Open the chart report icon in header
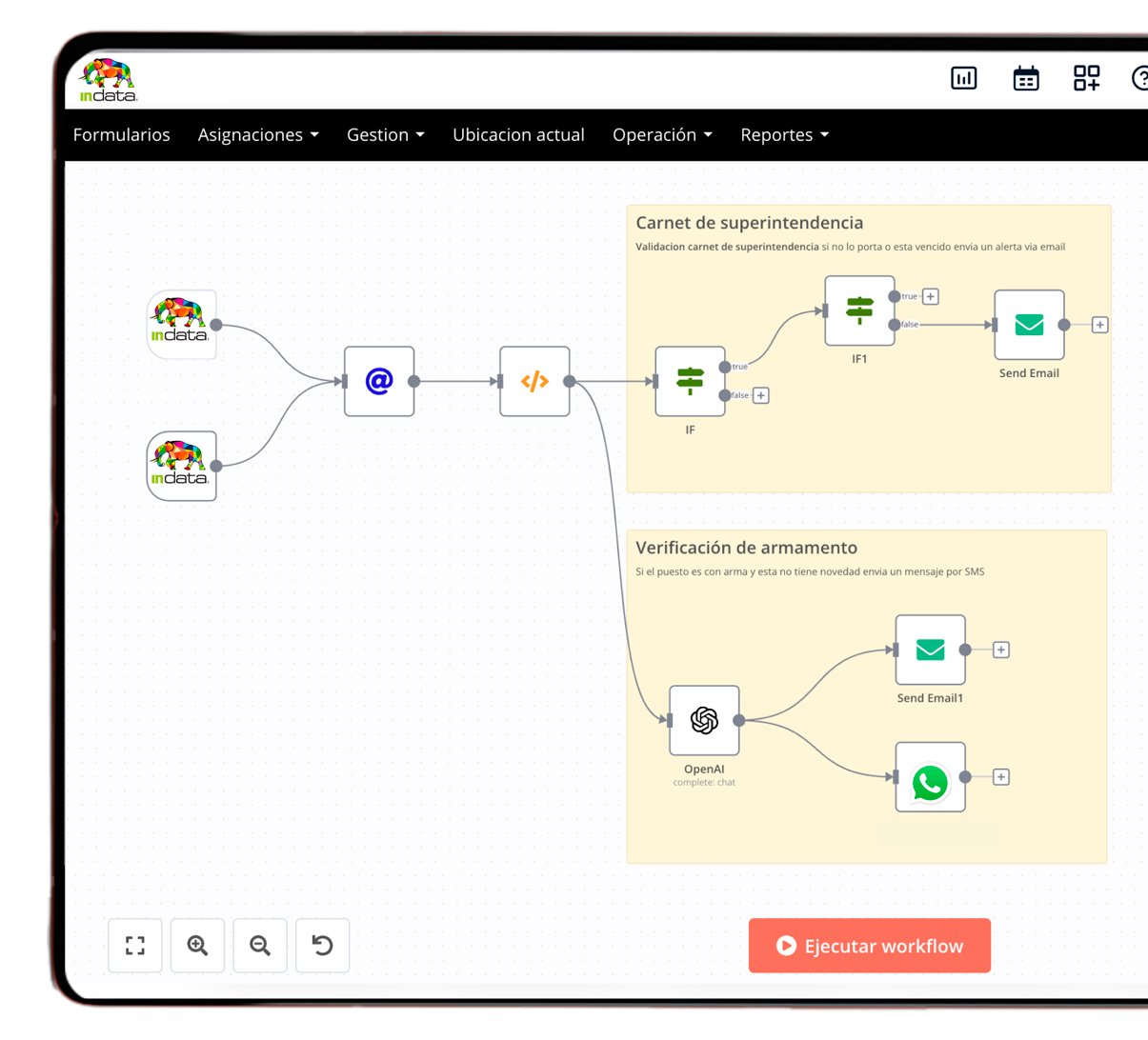This screenshot has height=1040, width=1148. (964, 78)
